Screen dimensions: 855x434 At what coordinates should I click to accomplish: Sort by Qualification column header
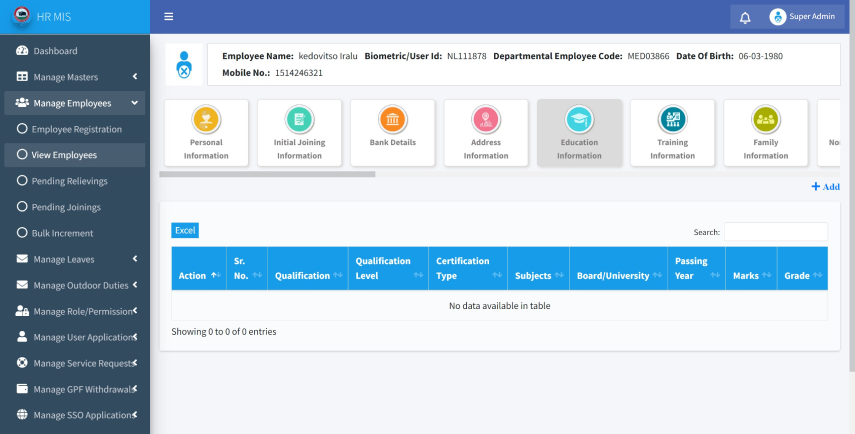pyautogui.click(x=308, y=268)
